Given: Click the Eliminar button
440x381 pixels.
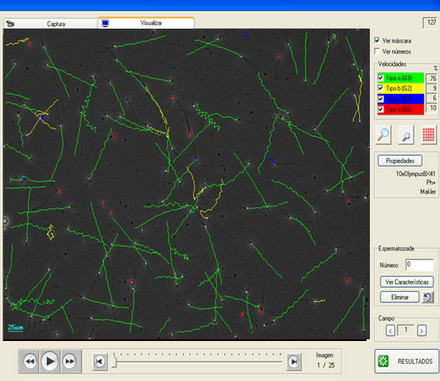Looking at the screenshot, I should (400, 297).
